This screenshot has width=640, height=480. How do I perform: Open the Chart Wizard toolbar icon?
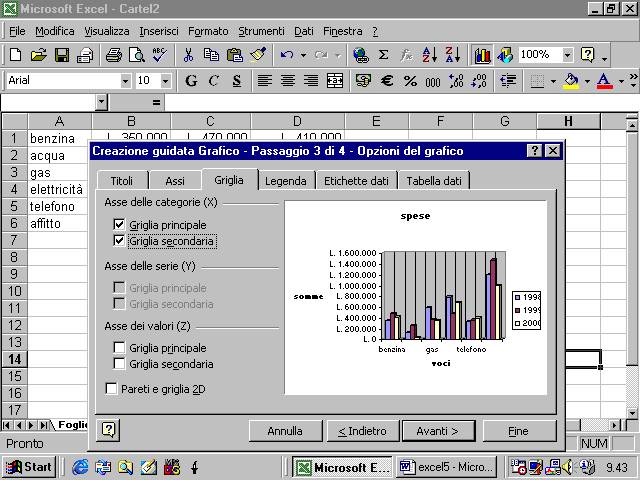click(483, 55)
